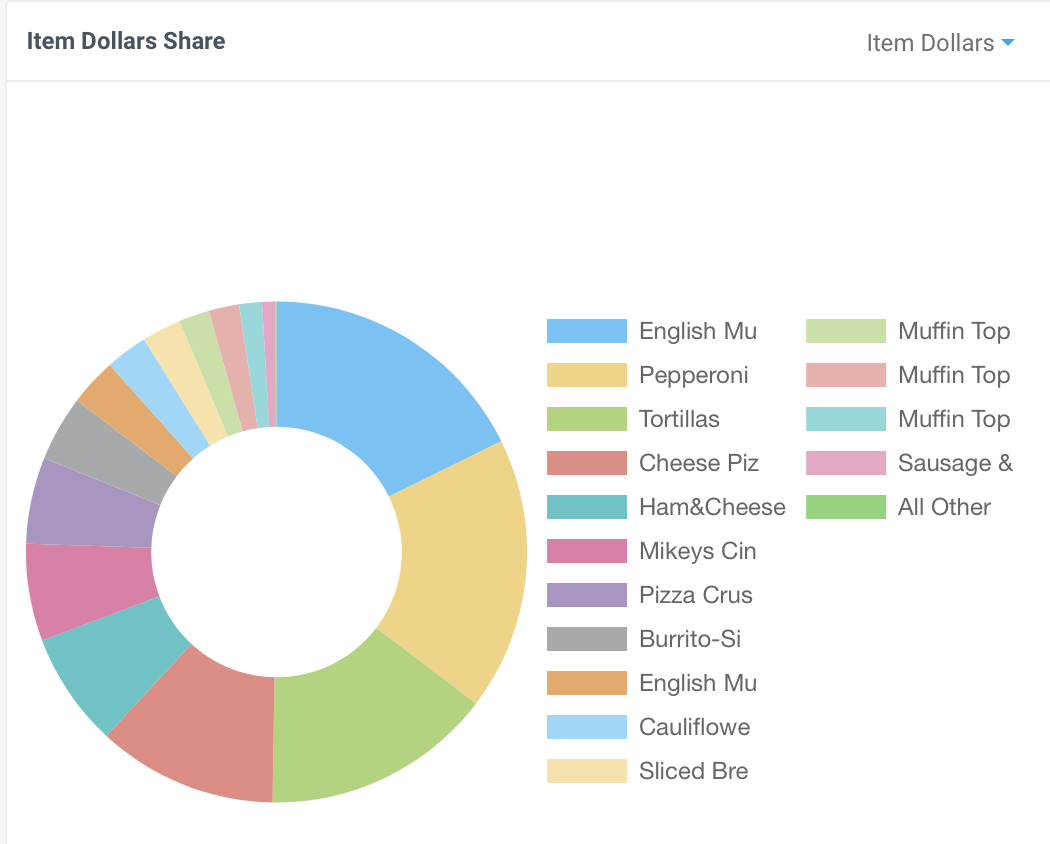Click the Pizza Crus legend label
Screen dimensions: 1050x844
696,595
